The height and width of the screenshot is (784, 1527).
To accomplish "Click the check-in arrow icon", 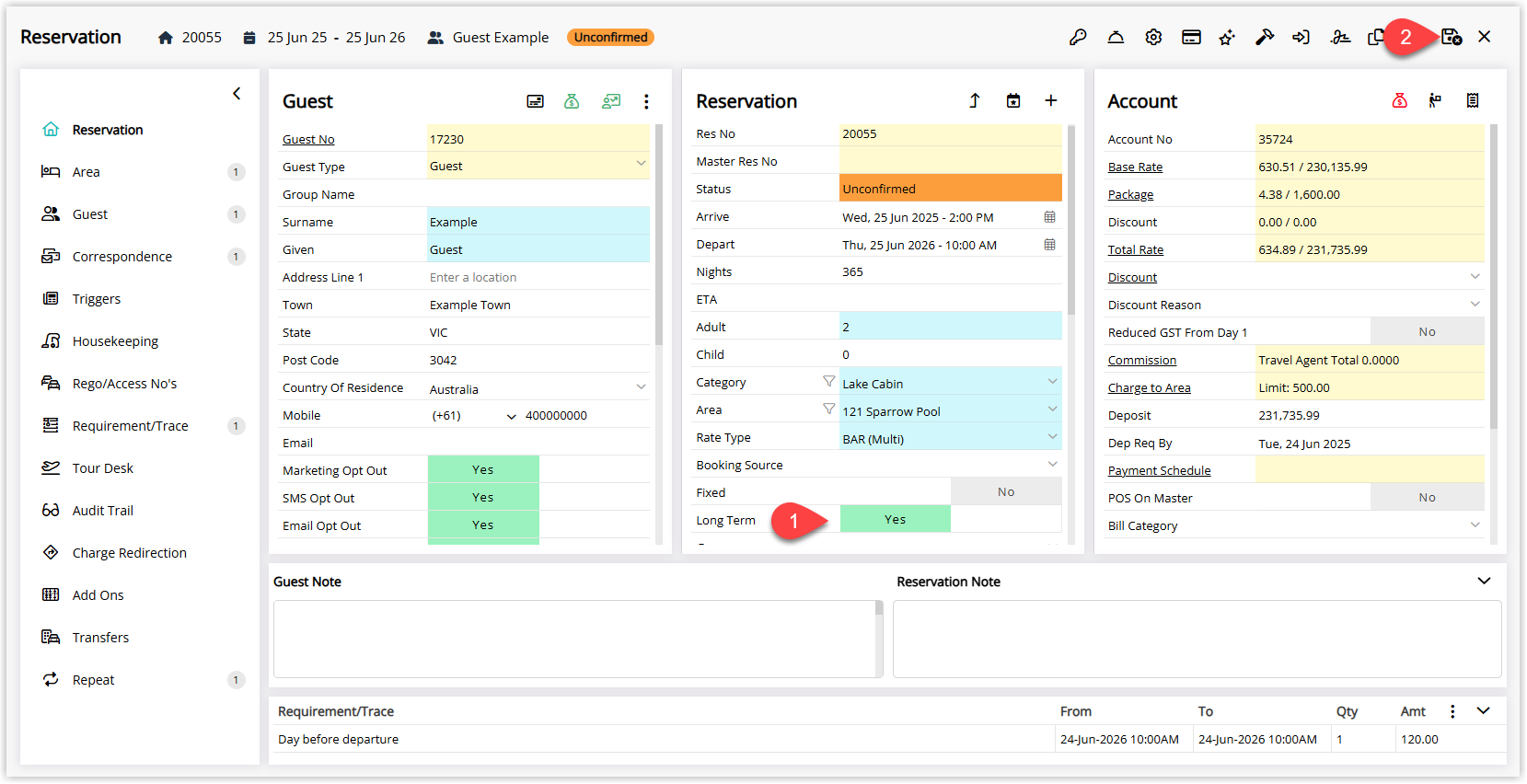I will [1301, 38].
